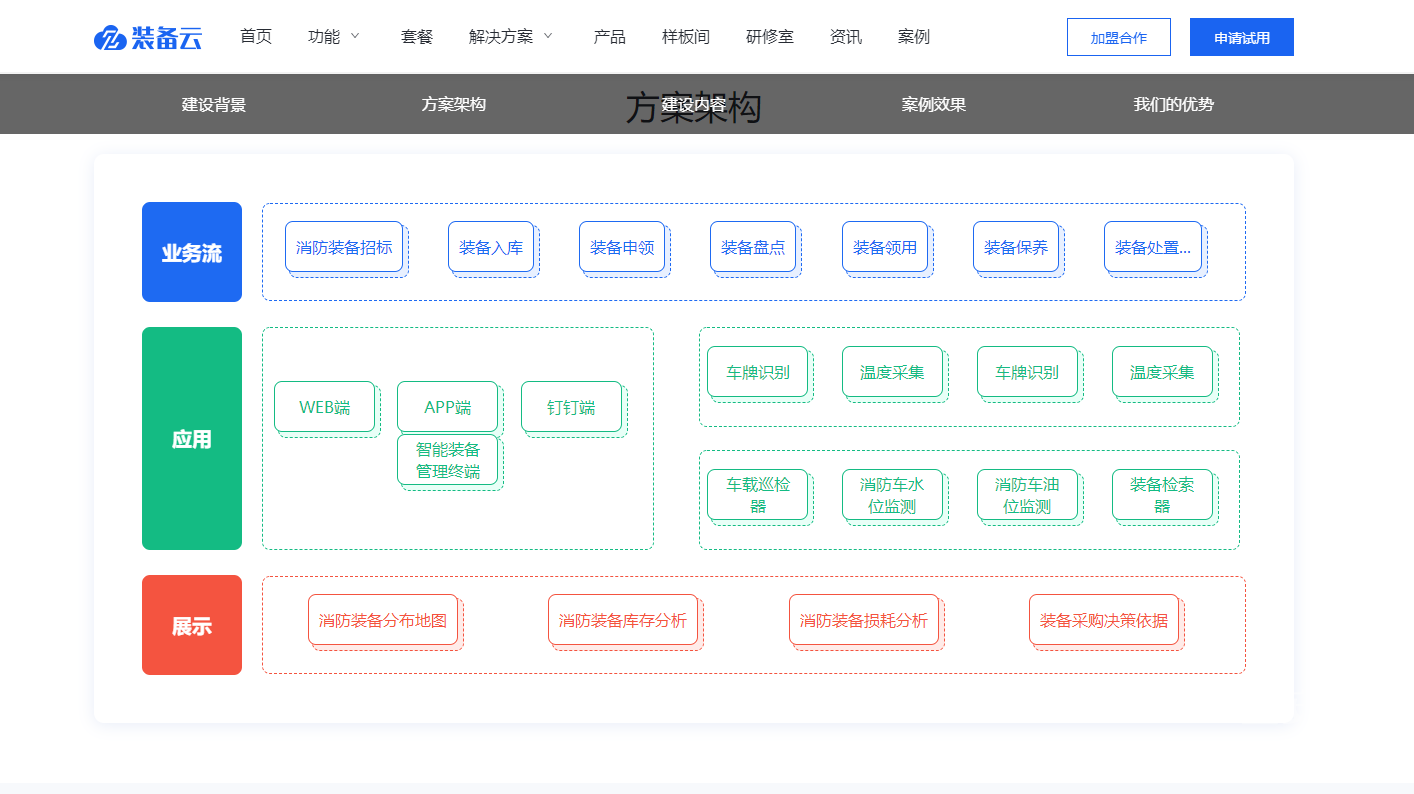Switch to the 案例效果 tab
1414x794 pixels.
pyautogui.click(x=934, y=104)
